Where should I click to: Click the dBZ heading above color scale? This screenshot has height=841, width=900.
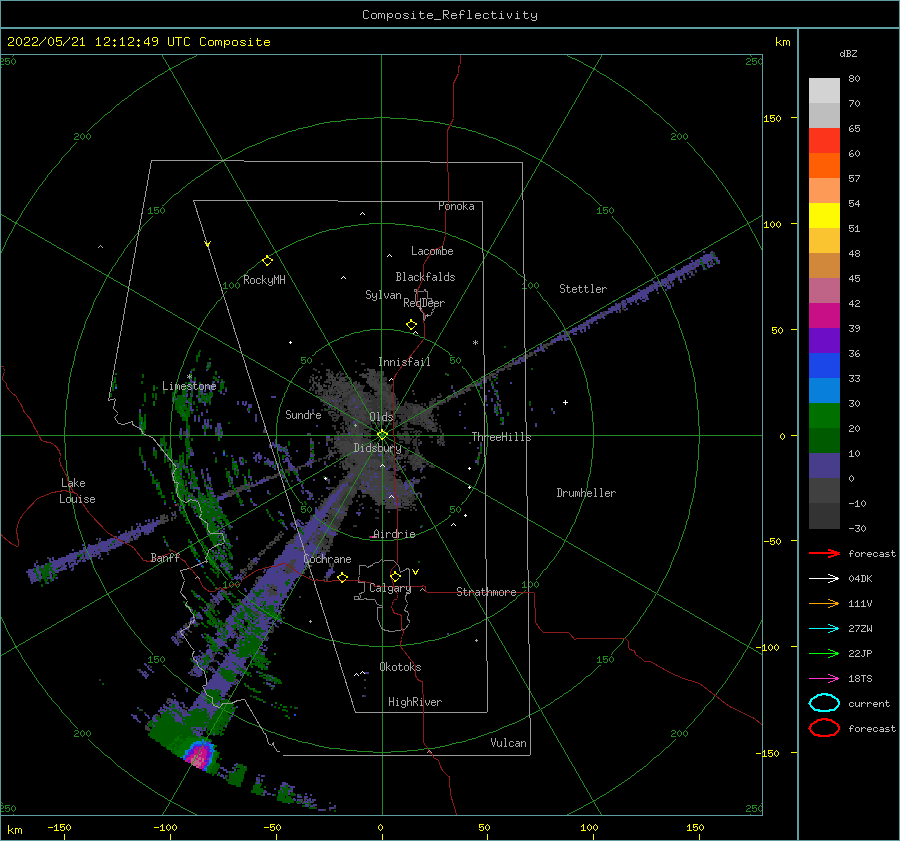click(848, 53)
